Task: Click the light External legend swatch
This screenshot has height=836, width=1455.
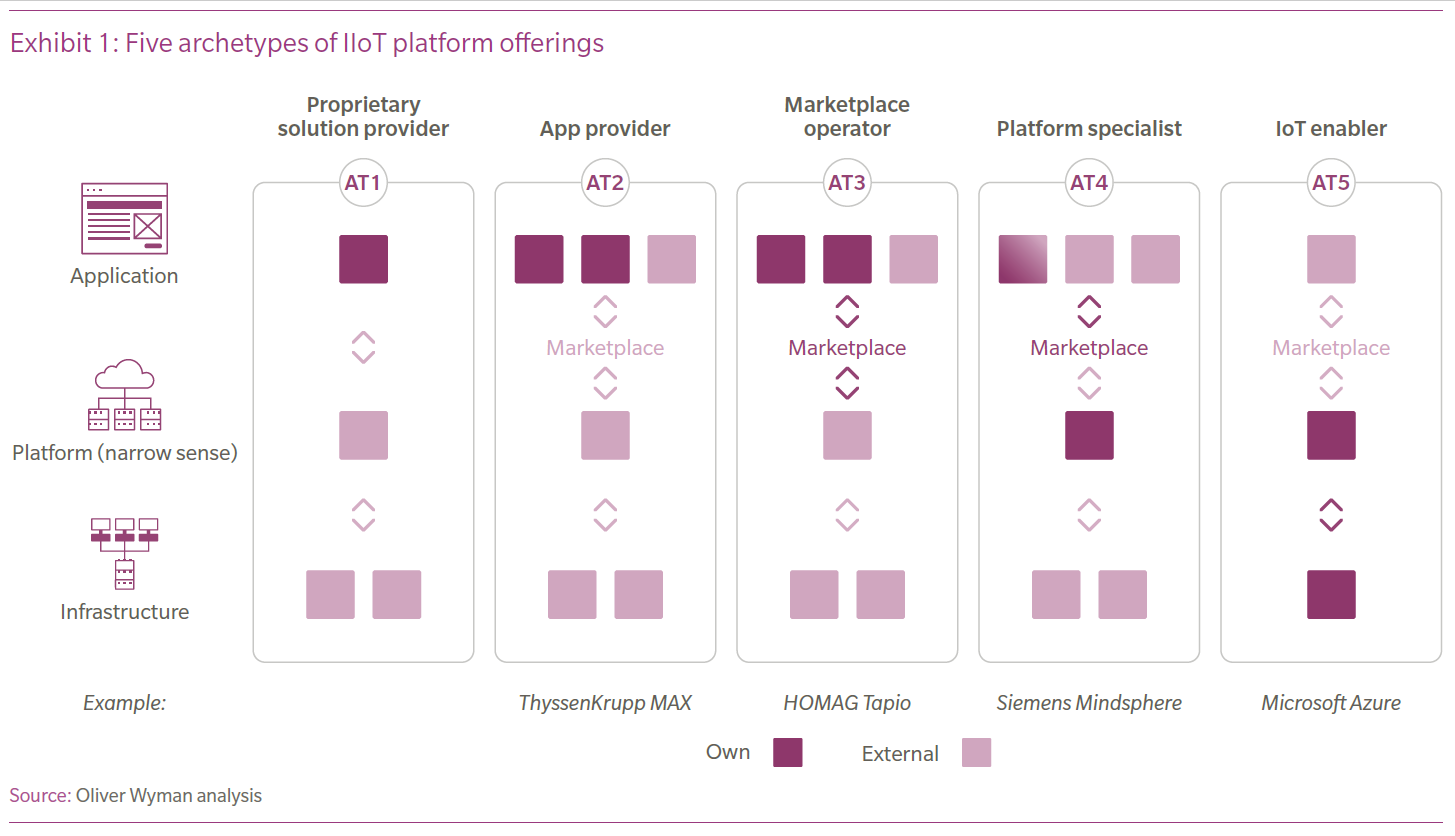Action: coord(976,752)
